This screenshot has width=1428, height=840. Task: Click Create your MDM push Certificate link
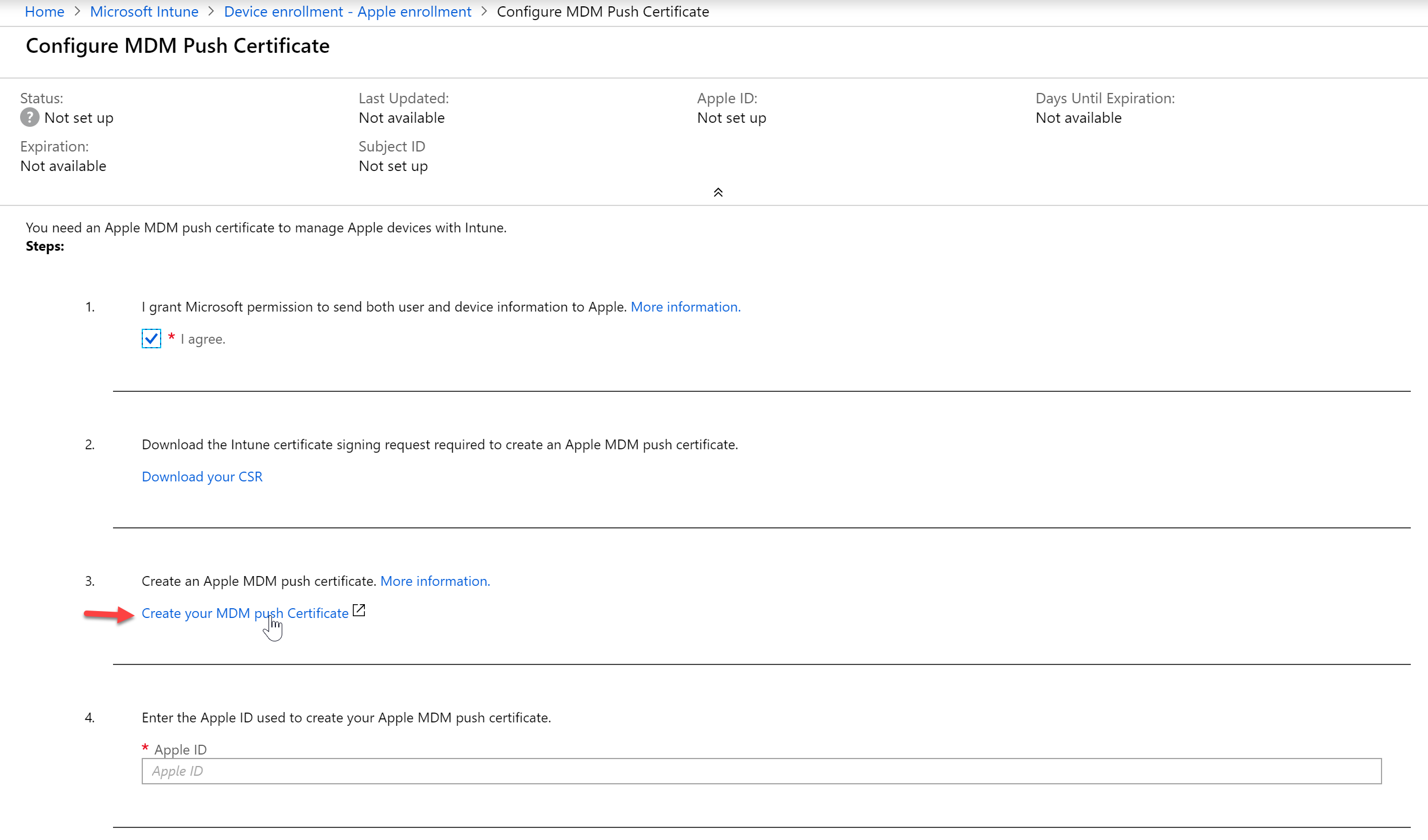245,613
